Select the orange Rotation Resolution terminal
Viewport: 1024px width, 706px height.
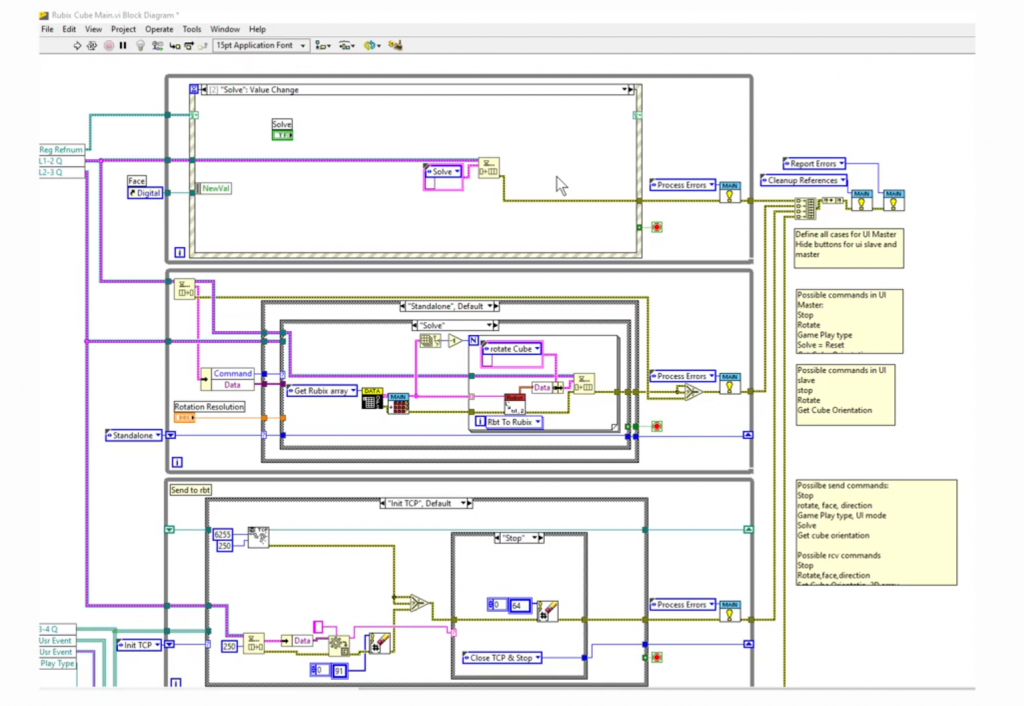tap(184, 418)
